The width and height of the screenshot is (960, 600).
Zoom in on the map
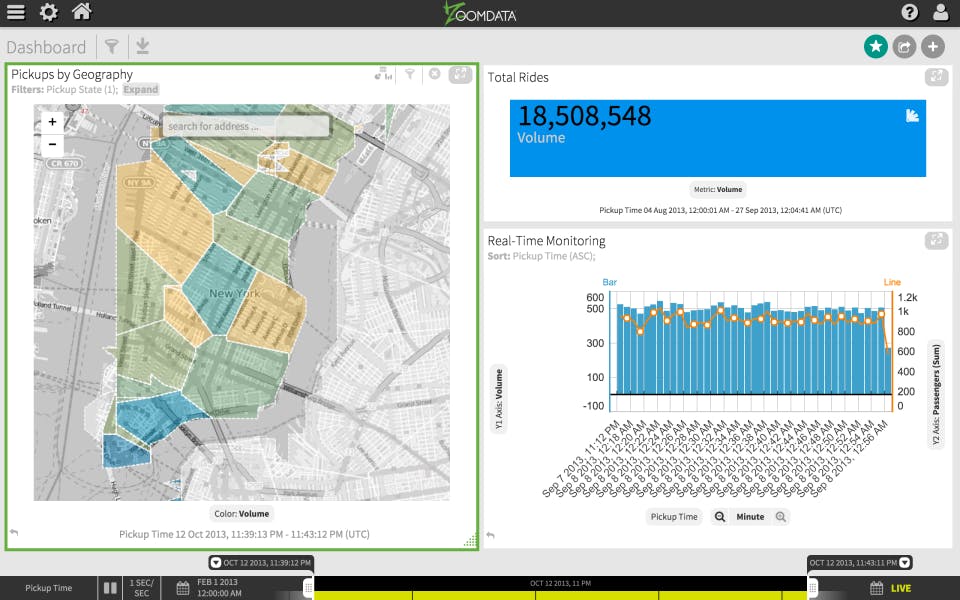click(52, 122)
